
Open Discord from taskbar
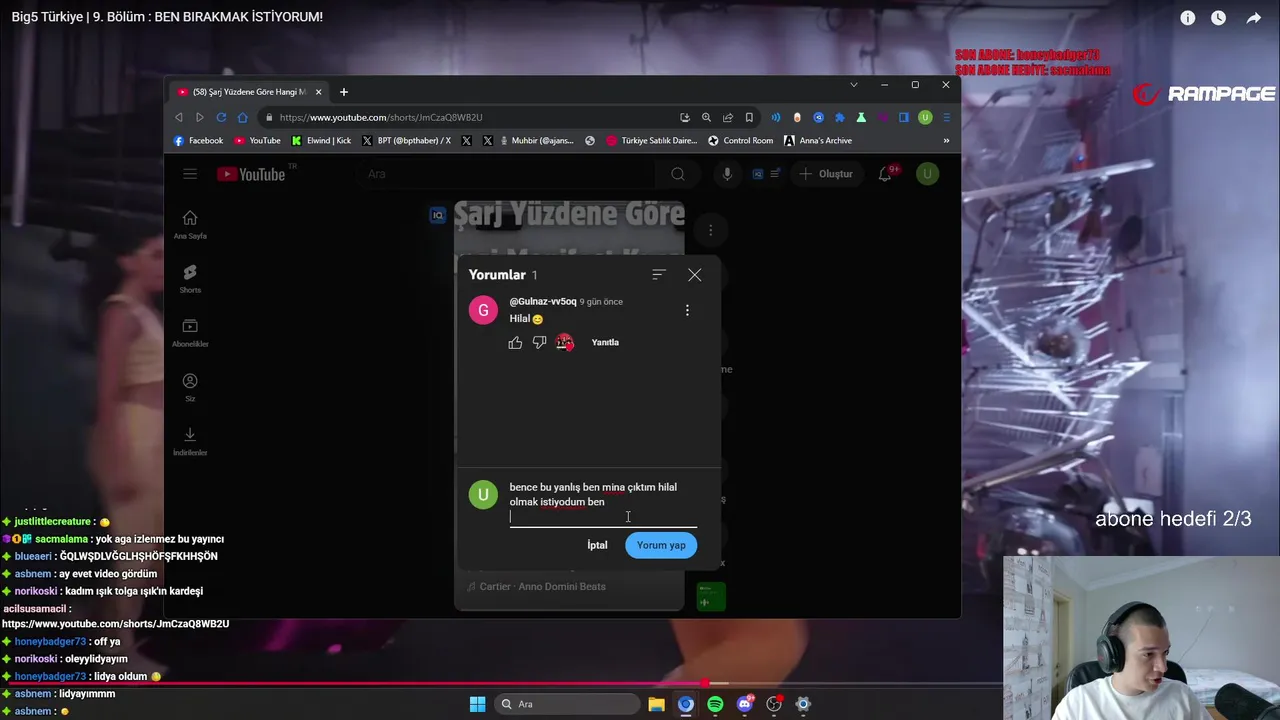click(x=744, y=704)
